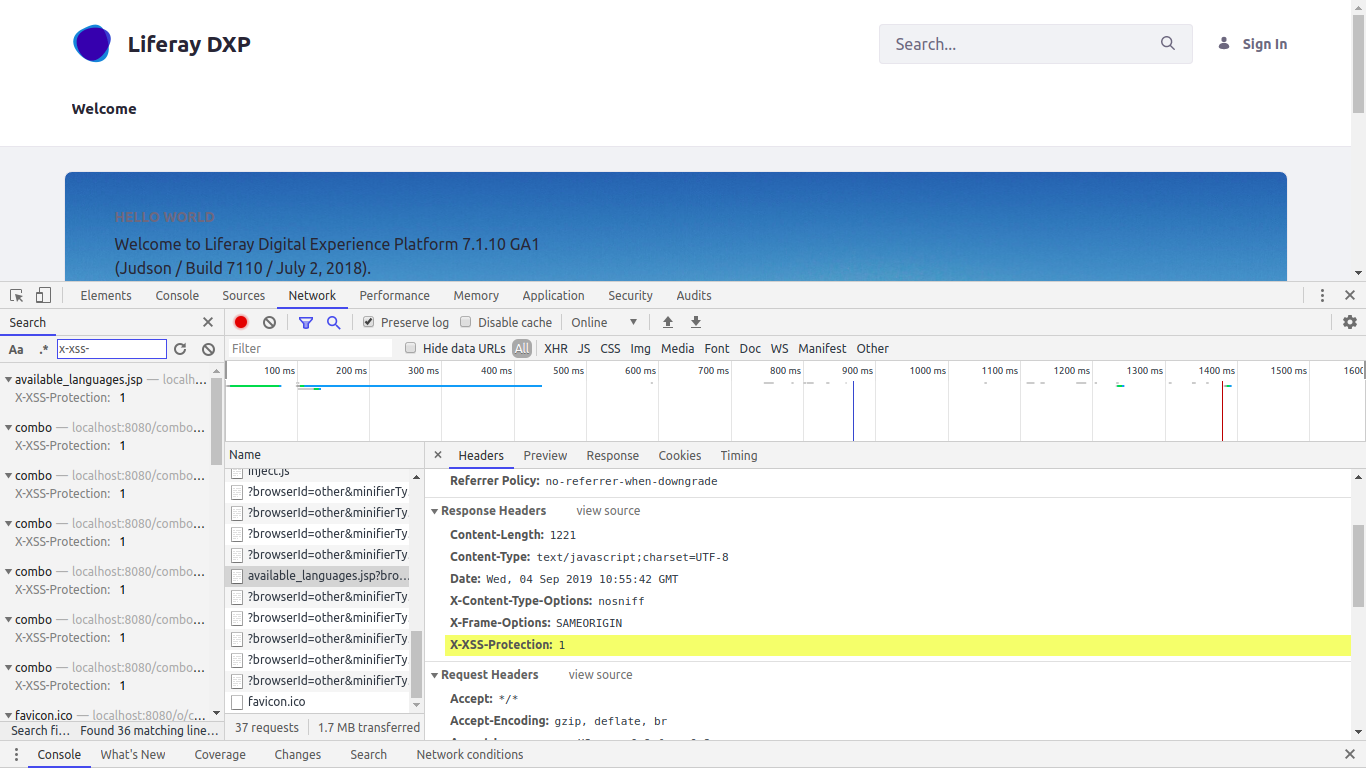Filter requests by Img type
This screenshot has height=768, width=1366.
tap(641, 348)
